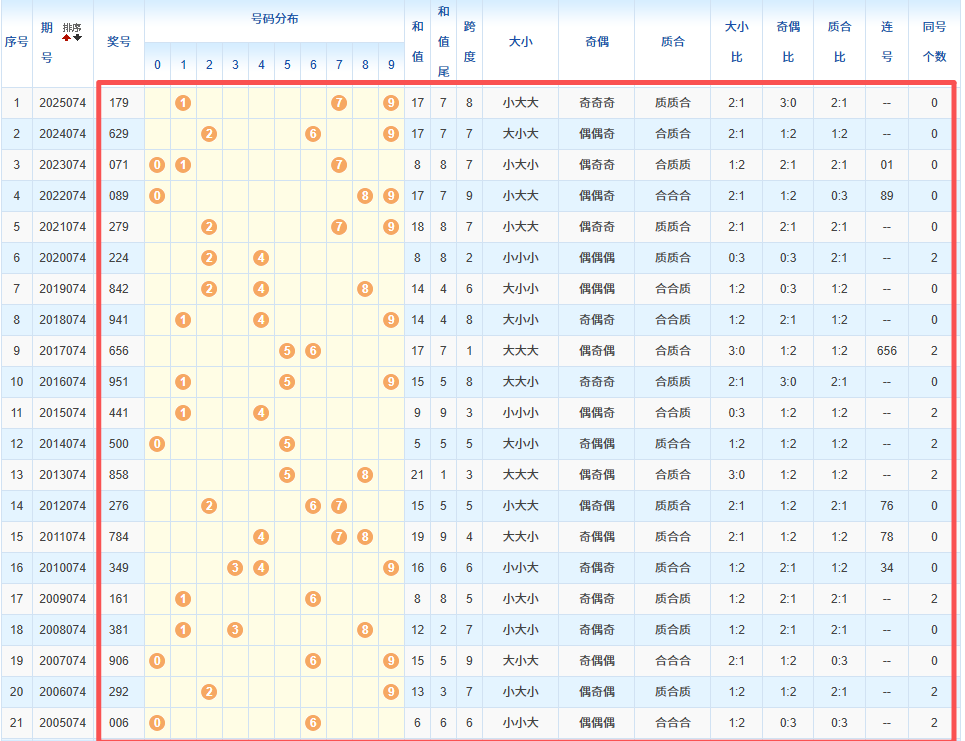
Task: Click winning number 656 cell
Action: [119, 351]
